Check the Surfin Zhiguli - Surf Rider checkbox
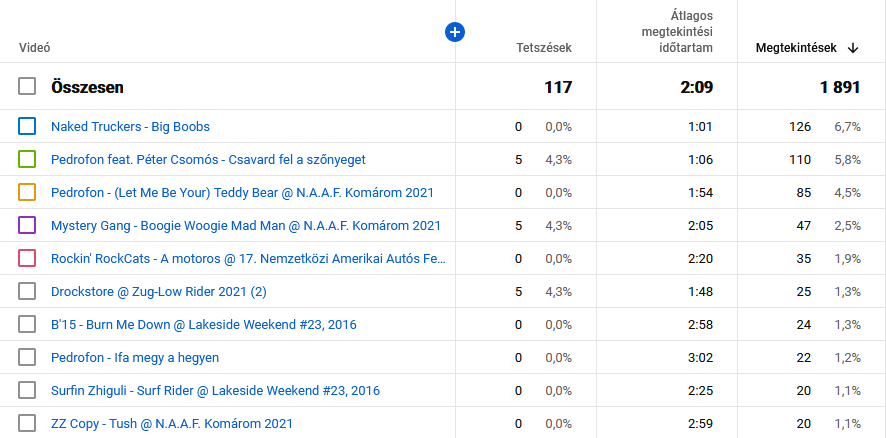 27,391
